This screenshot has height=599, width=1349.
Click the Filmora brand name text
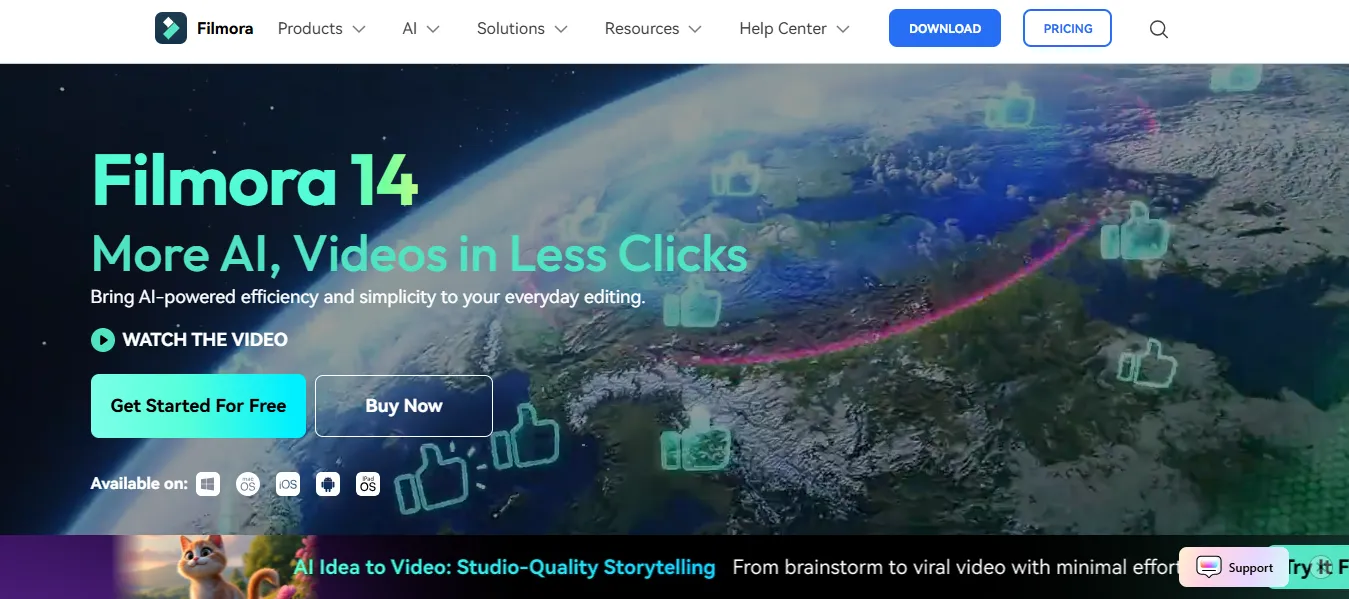pyautogui.click(x=225, y=28)
